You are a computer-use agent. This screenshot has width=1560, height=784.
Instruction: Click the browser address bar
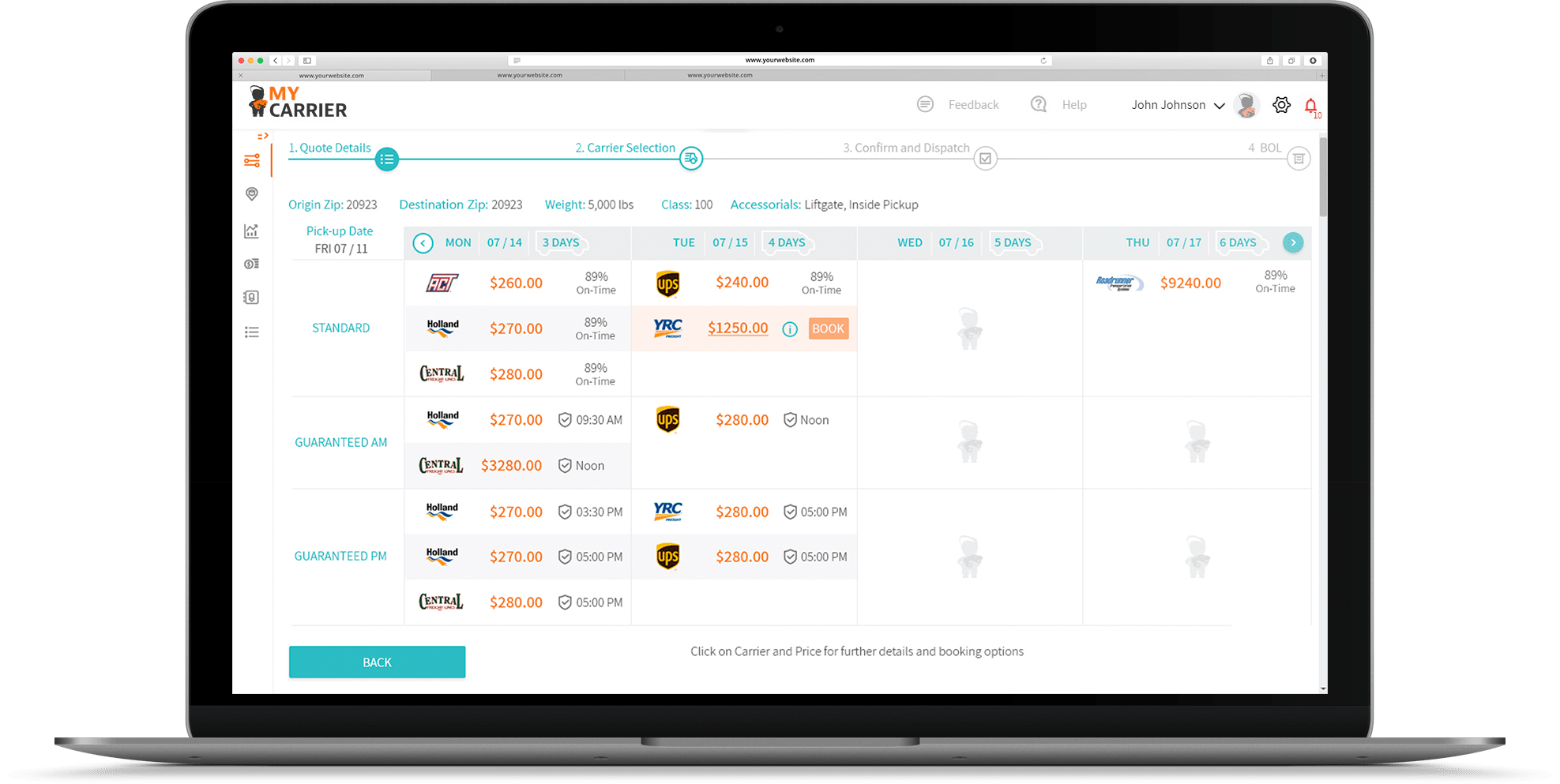coord(779,60)
